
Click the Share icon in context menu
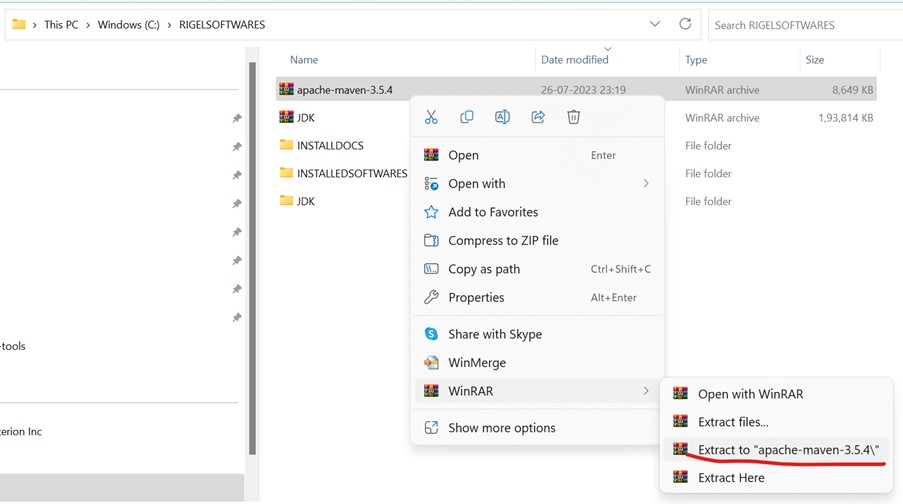[x=538, y=117]
